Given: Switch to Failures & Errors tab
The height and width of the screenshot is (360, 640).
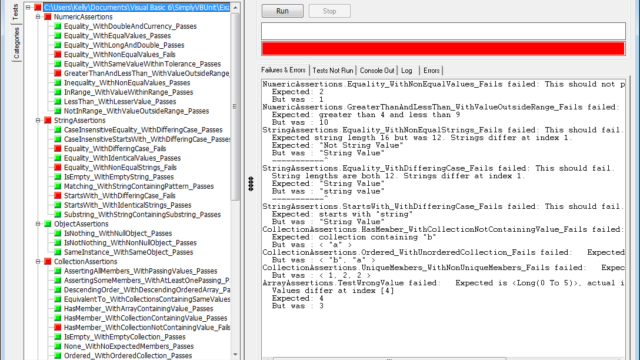Looking at the screenshot, I should [283, 70].
